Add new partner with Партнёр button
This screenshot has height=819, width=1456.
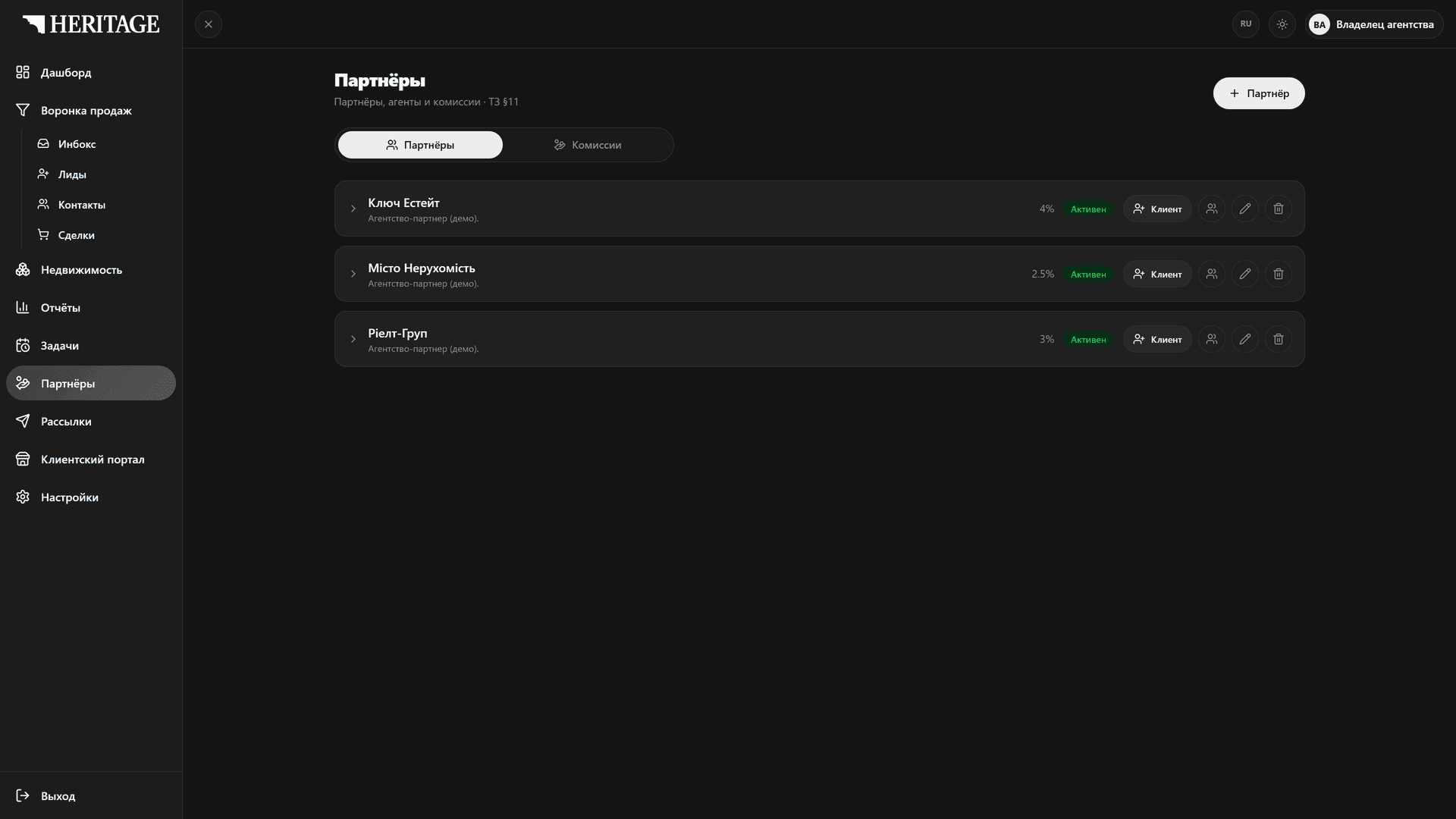click(x=1259, y=93)
